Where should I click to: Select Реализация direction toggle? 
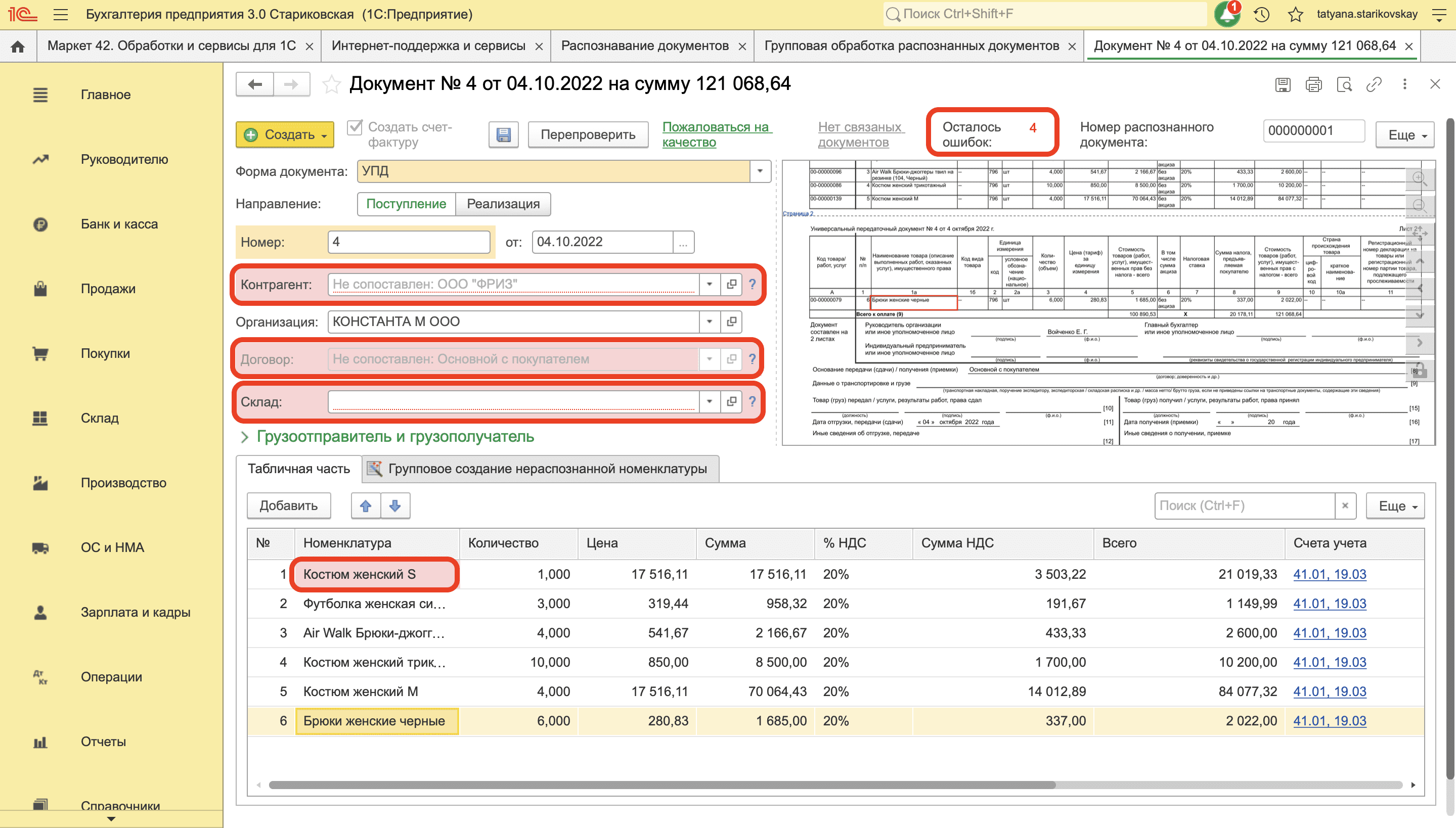tap(503, 204)
